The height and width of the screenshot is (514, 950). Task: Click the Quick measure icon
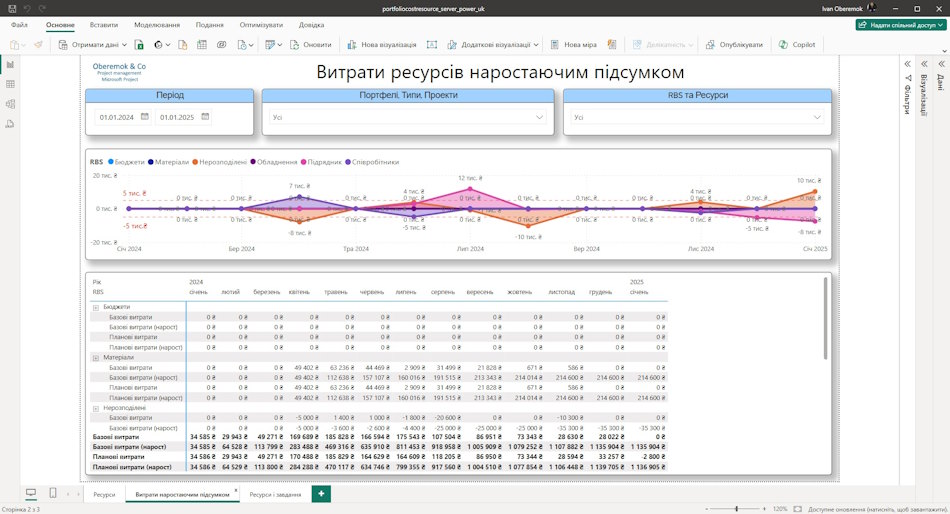click(612, 45)
